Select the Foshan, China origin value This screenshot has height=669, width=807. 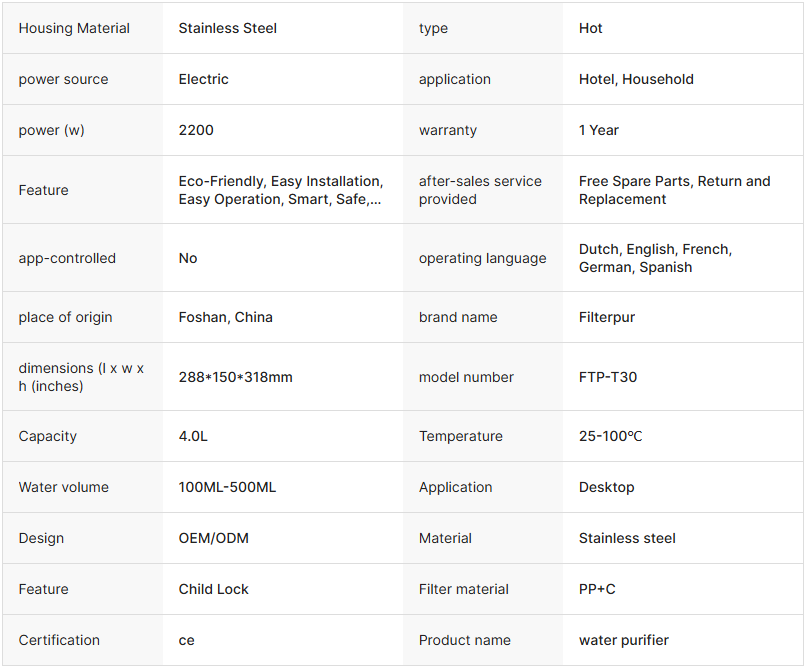click(x=226, y=317)
